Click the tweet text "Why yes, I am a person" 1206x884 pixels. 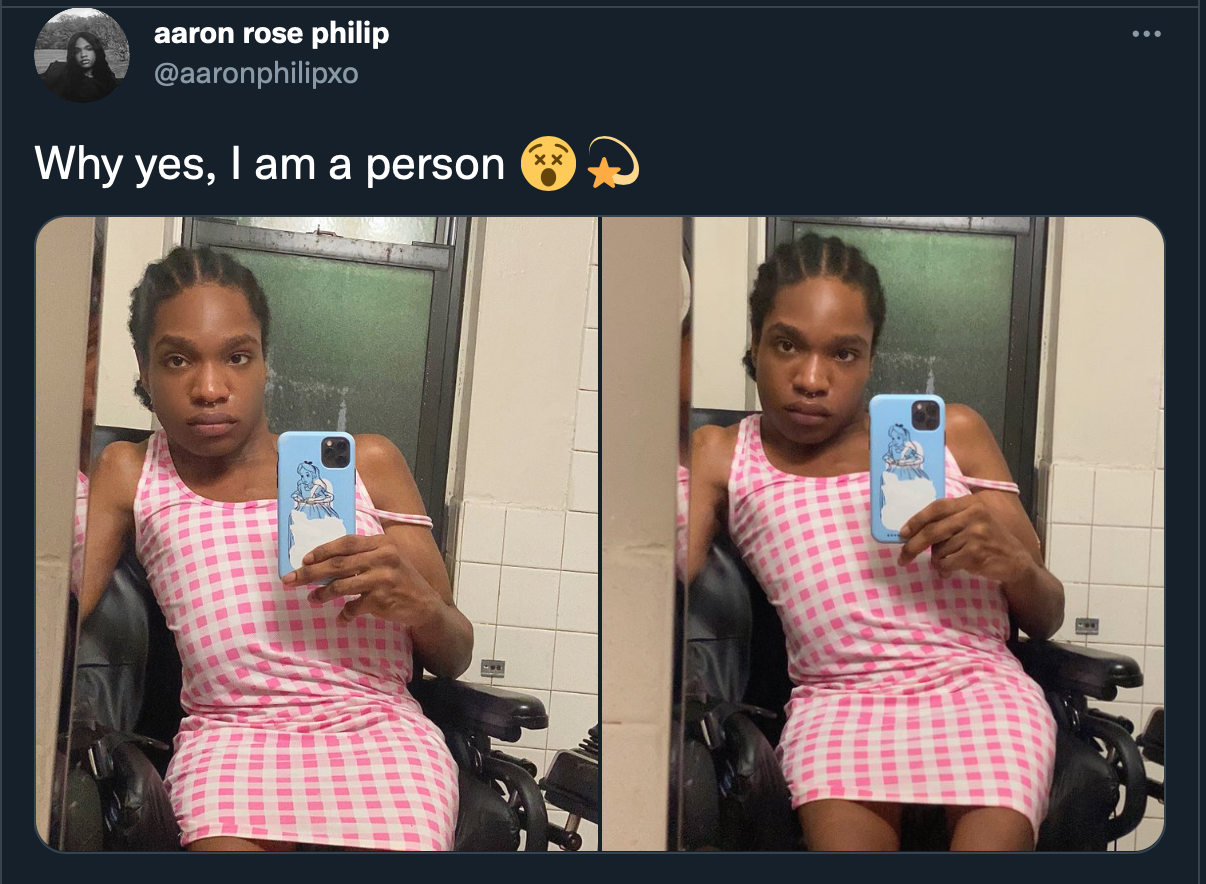click(x=270, y=164)
